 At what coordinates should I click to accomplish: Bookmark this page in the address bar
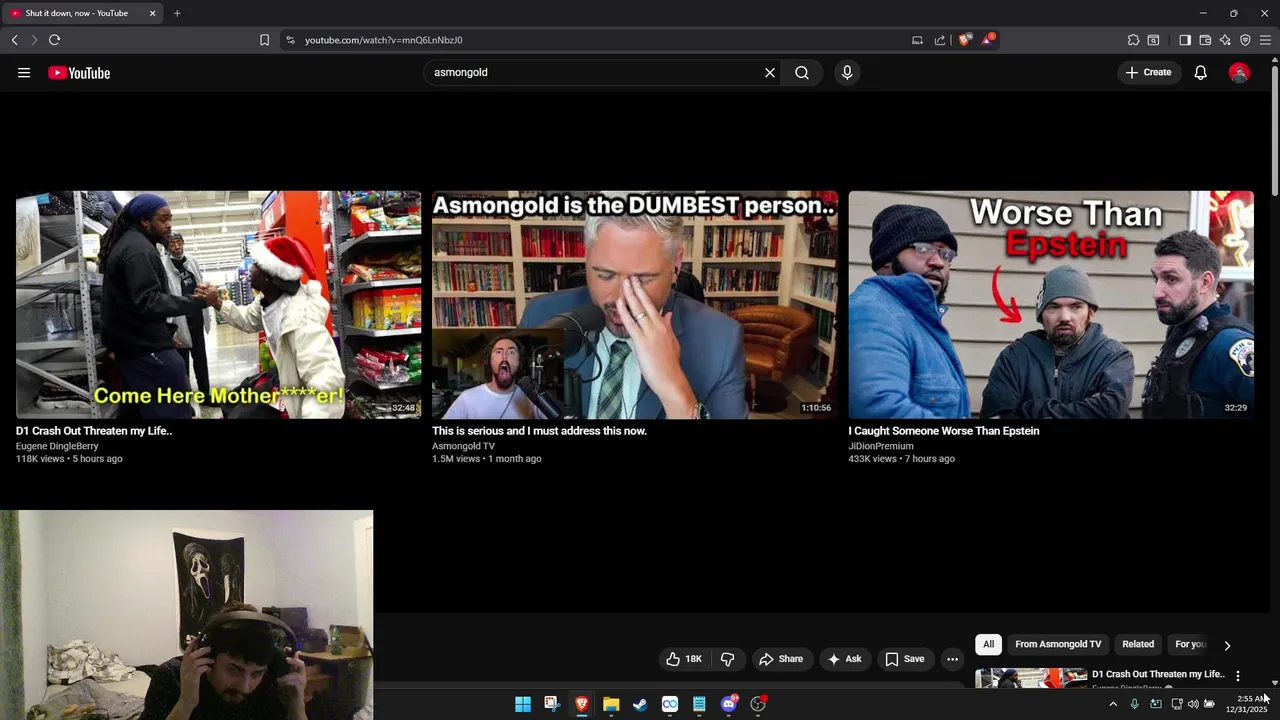(x=264, y=40)
